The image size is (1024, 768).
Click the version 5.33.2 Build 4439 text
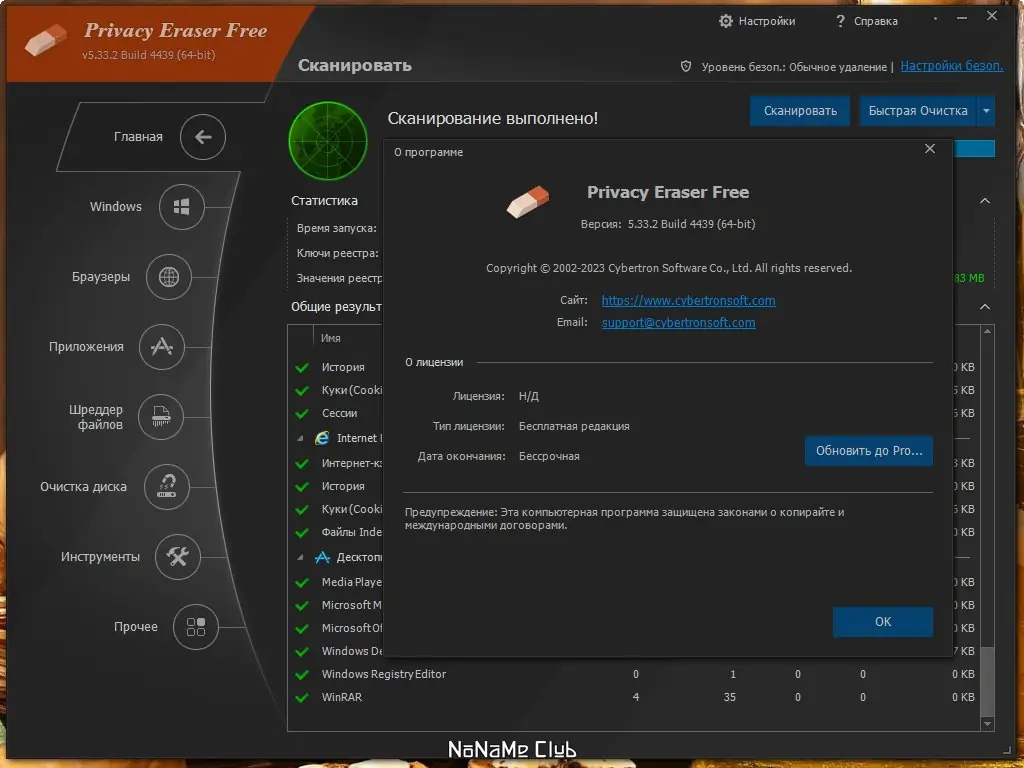point(691,224)
